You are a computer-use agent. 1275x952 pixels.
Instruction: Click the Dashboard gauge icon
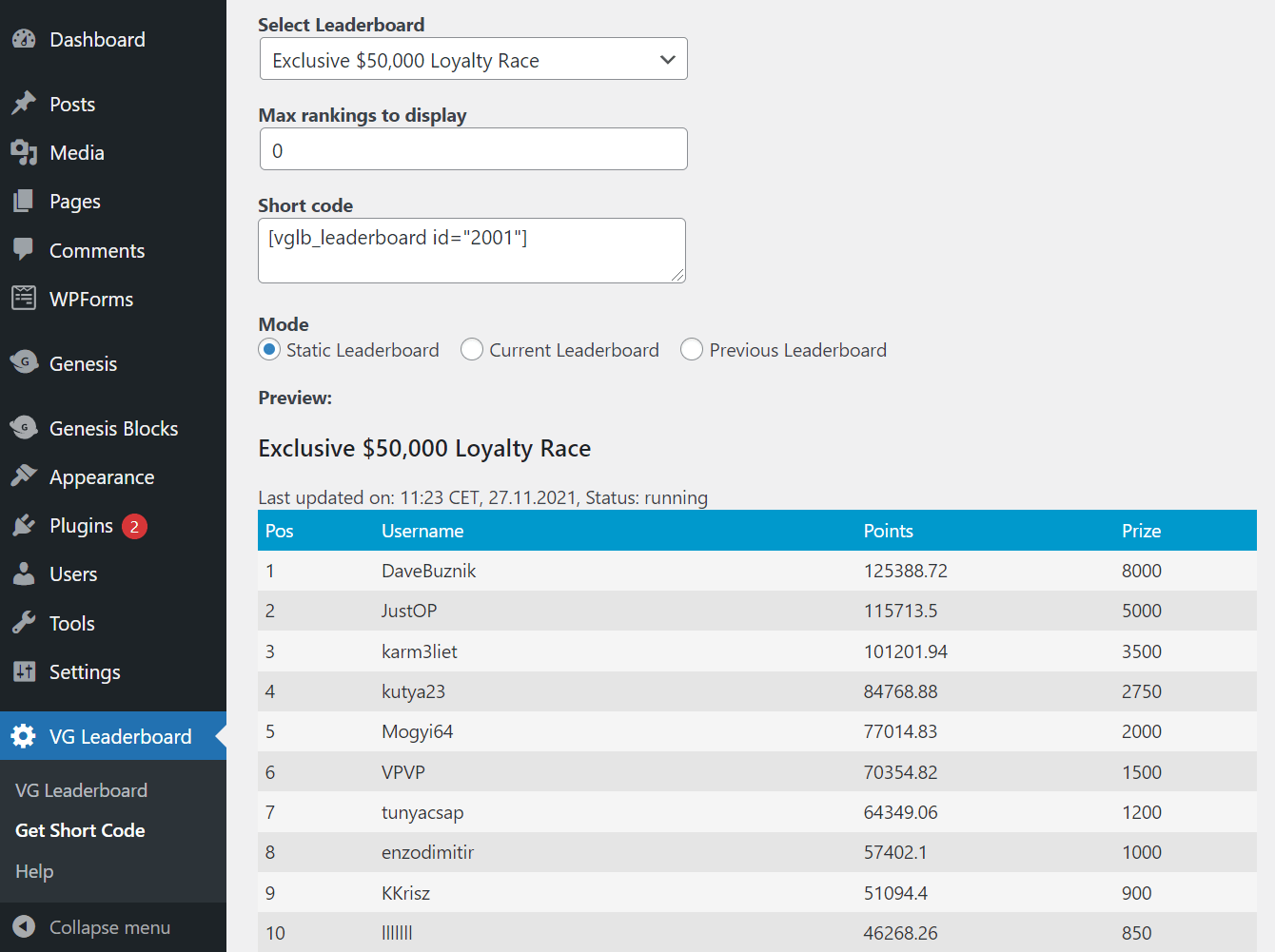pos(24,39)
